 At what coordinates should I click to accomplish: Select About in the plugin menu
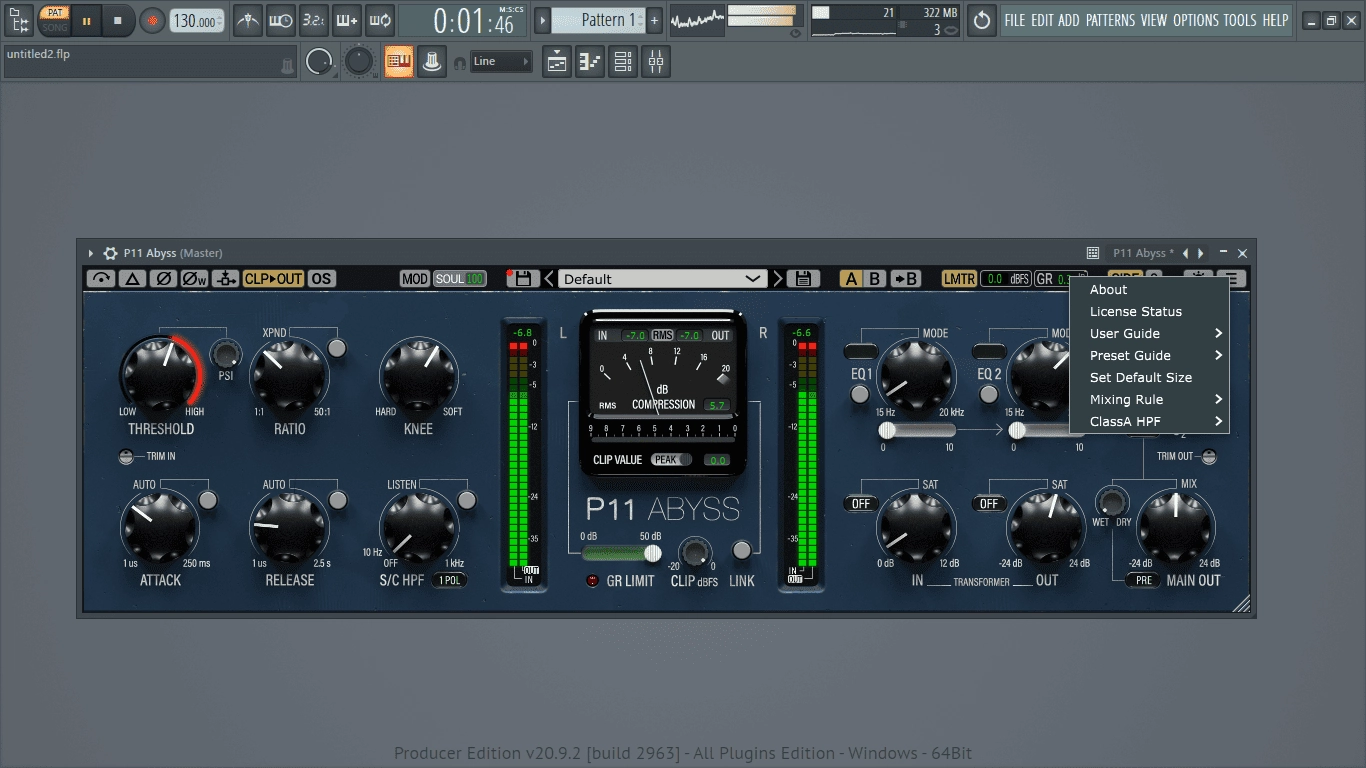pos(1149,290)
